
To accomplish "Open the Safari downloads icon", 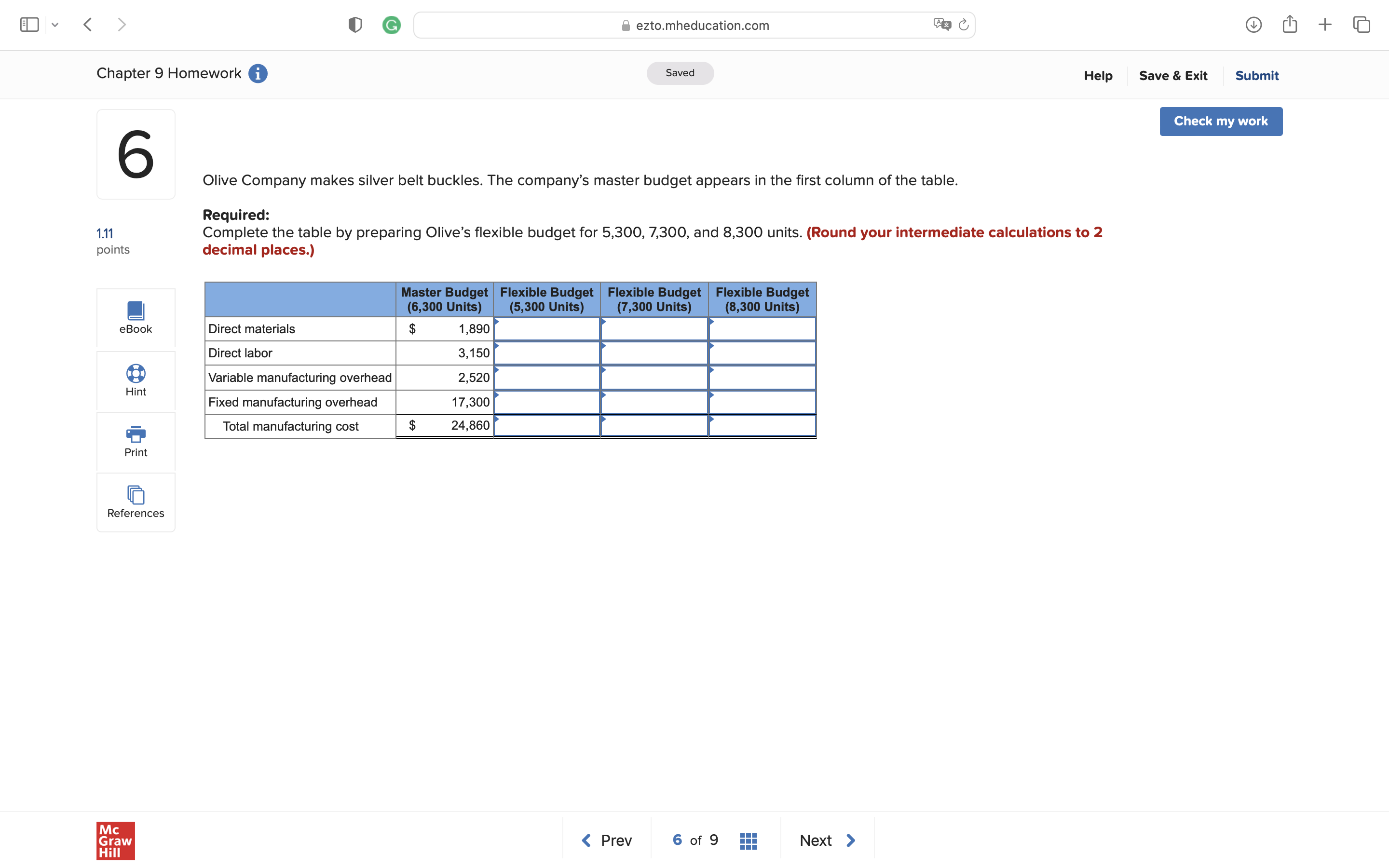I will click(x=1253, y=25).
